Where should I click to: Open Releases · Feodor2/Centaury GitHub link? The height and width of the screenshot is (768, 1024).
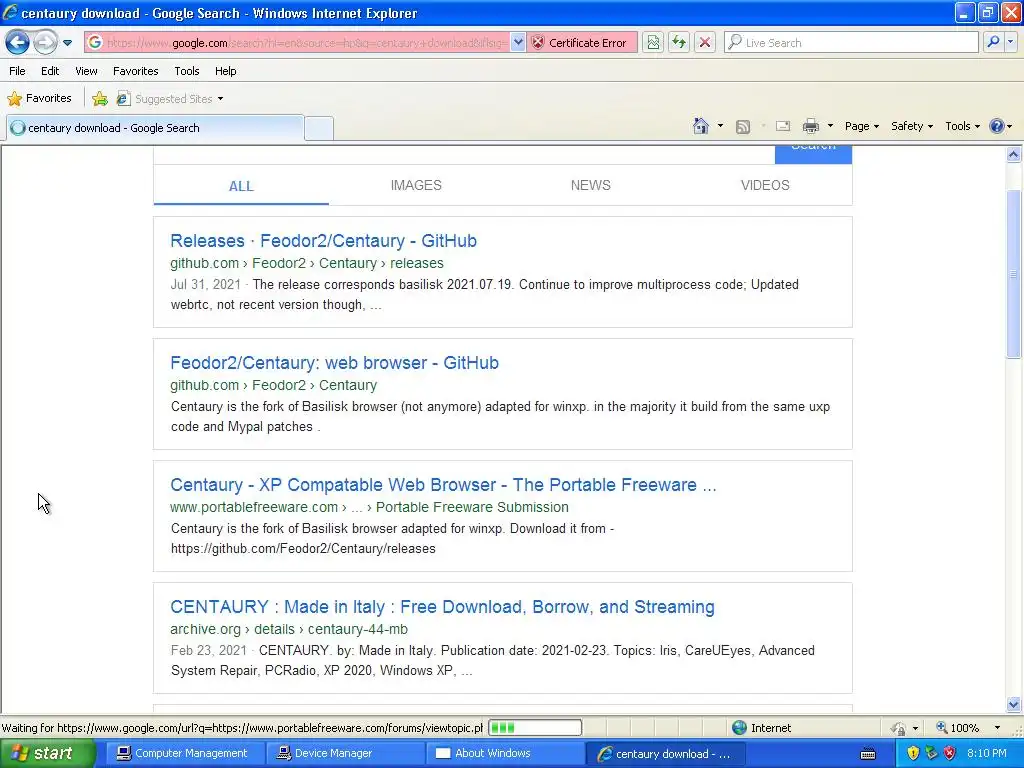pyautogui.click(x=323, y=241)
